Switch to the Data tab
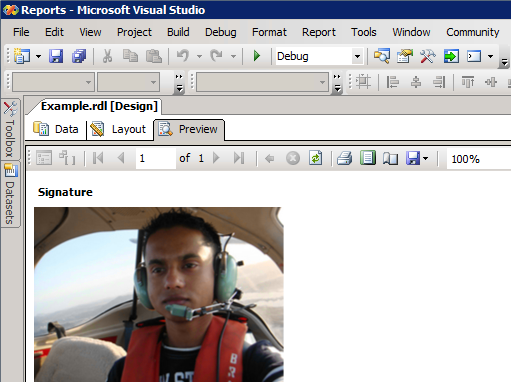This screenshot has height=382, width=511. click(x=56, y=129)
